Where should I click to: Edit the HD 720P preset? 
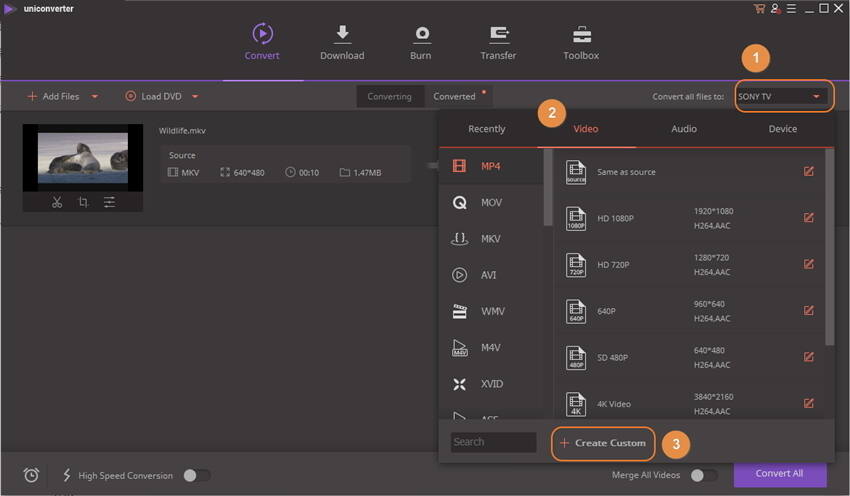pyautogui.click(x=808, y=264)
